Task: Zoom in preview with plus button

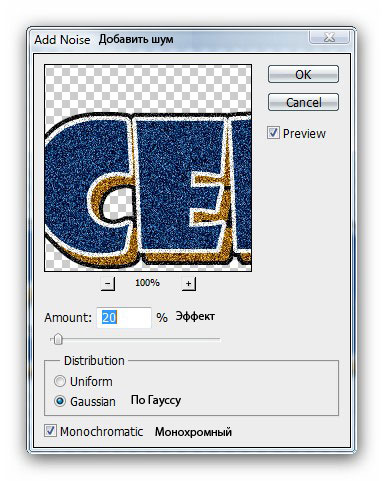Action: 188,283
